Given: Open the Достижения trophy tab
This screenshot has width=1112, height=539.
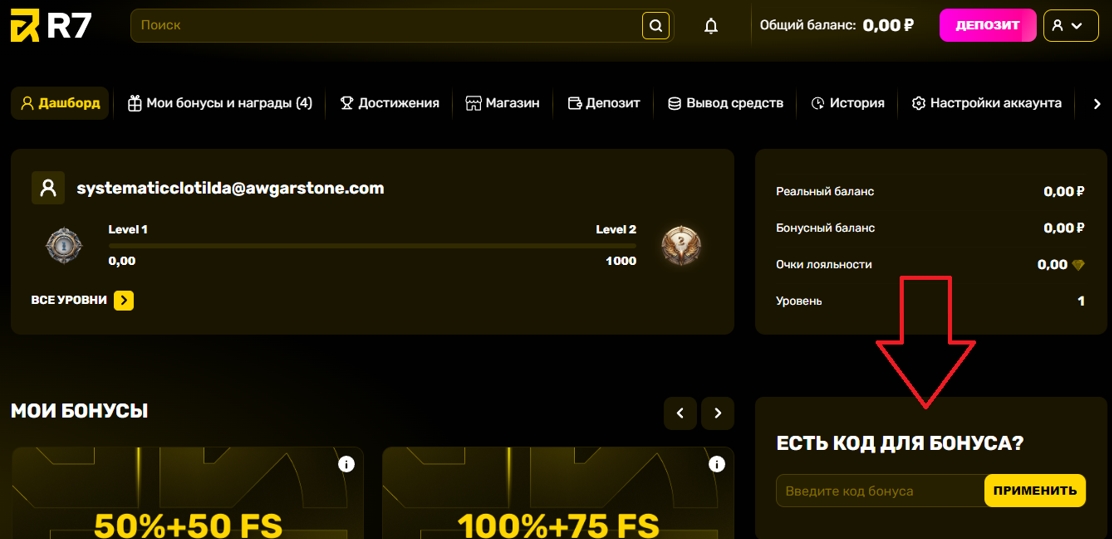Looking at the screenshot, I should tap(389, 104).
